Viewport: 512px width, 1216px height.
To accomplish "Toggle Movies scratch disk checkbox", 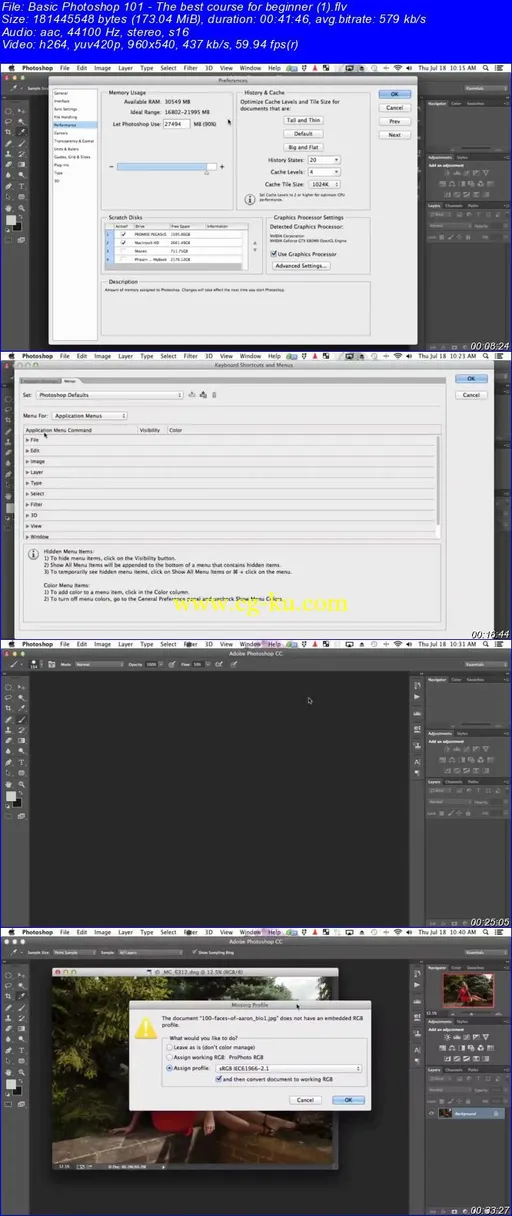I will (123, 252).
